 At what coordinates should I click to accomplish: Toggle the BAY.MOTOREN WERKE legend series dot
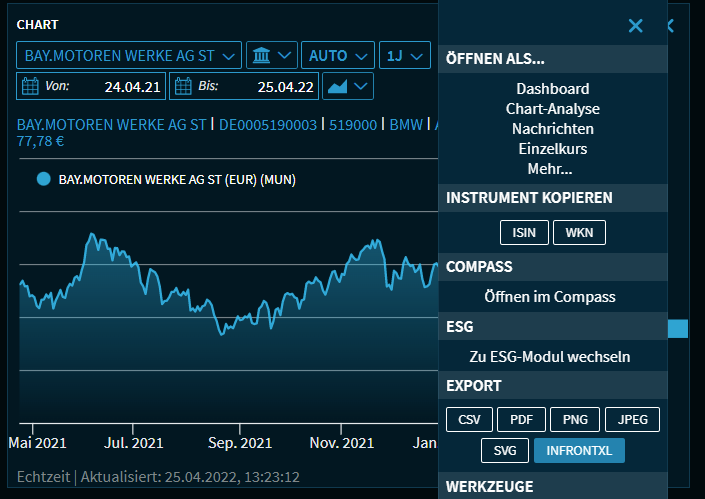click(43, 180)
